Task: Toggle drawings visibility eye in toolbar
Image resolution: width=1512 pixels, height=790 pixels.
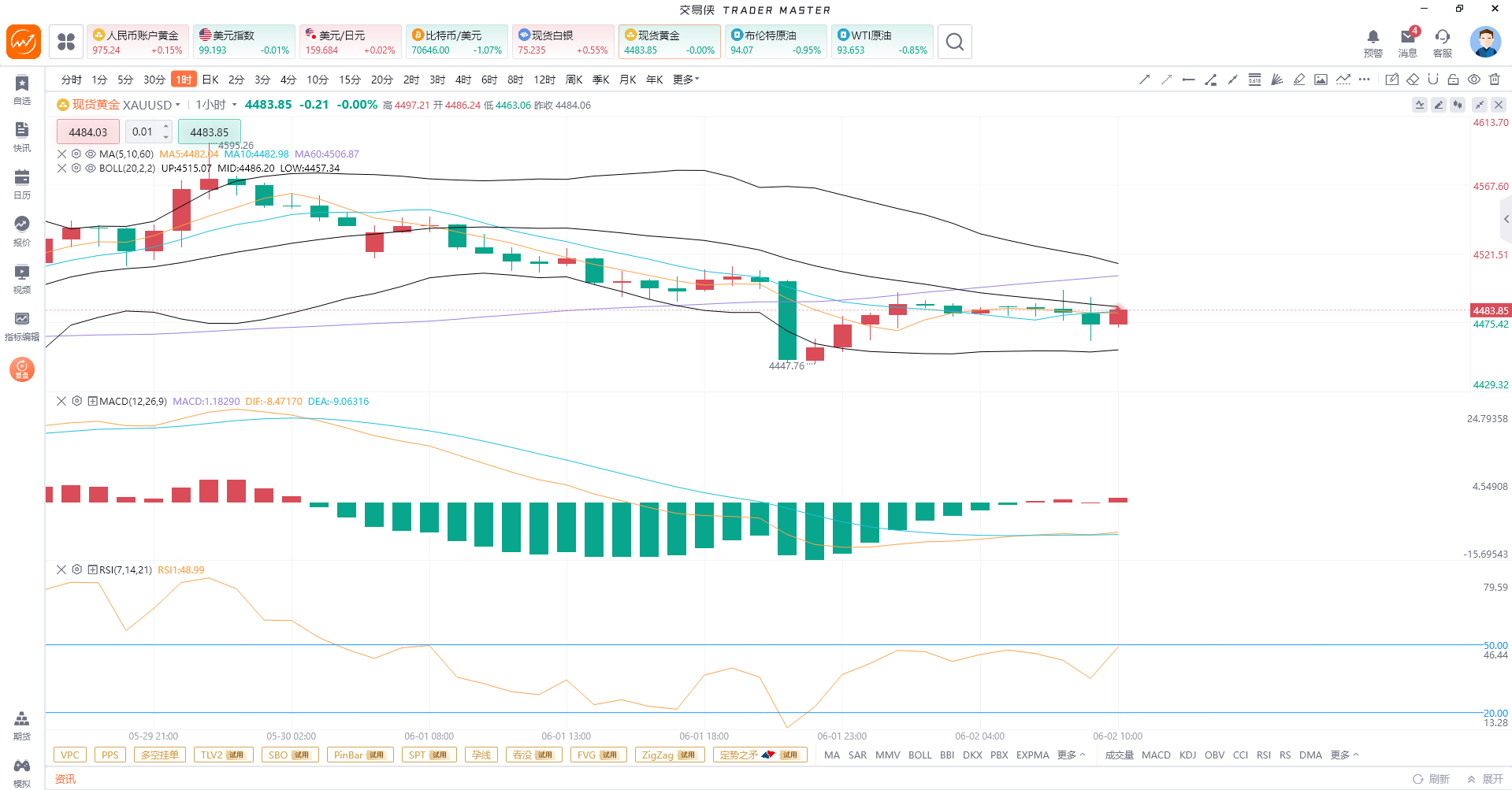Action: tap(1474, 80)
